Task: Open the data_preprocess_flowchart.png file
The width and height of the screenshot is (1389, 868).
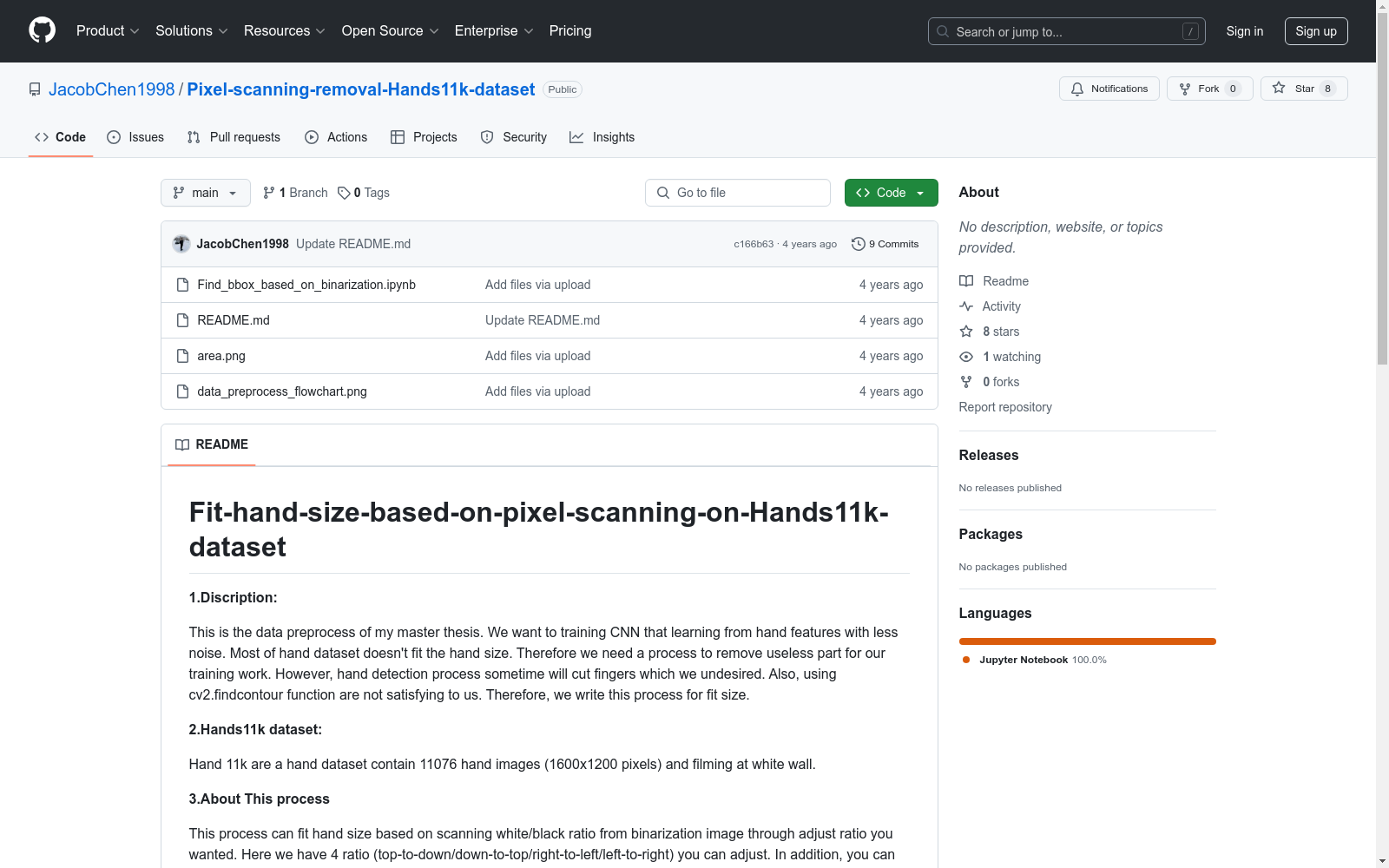Action: [282, 391]
